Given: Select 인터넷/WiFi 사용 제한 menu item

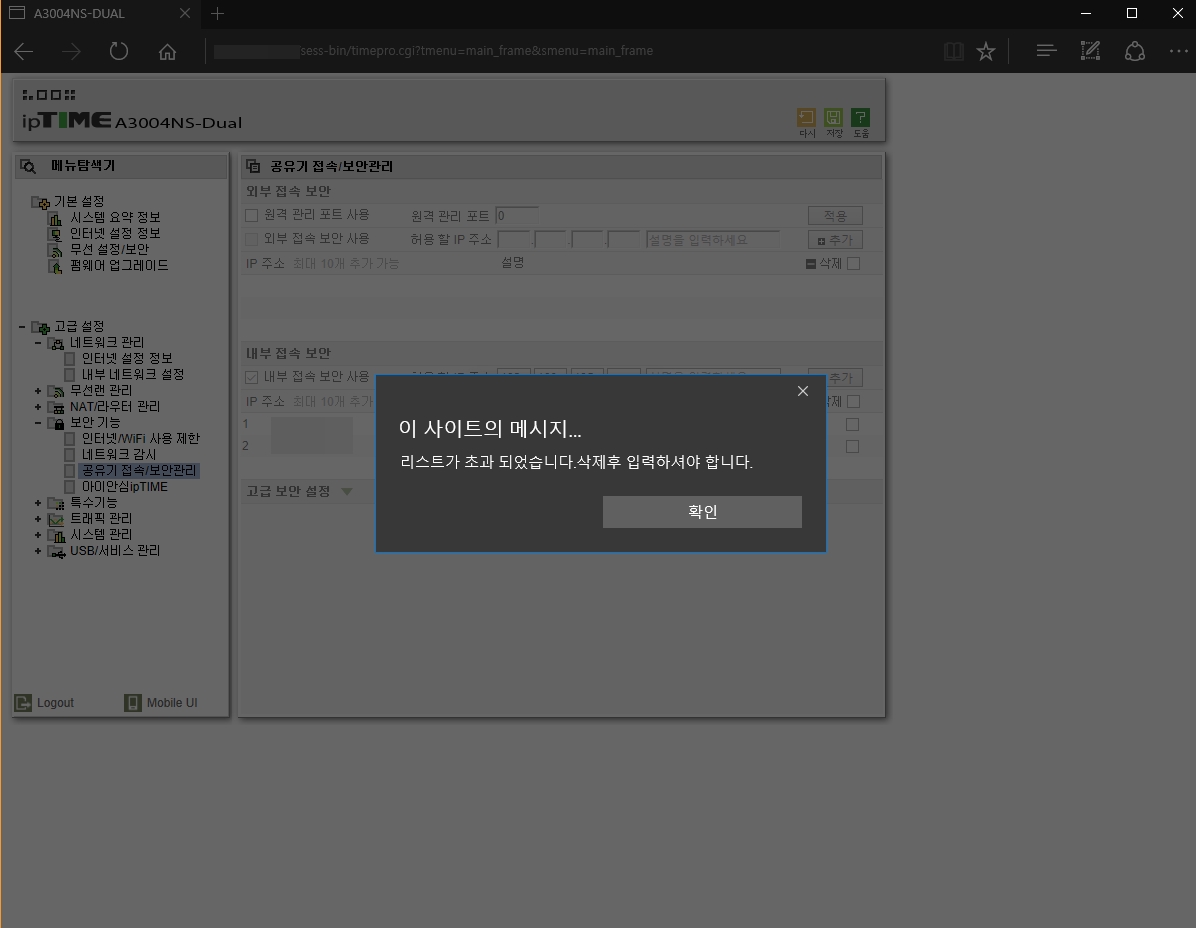Looking at the screenshot, I should click(141, 438).
